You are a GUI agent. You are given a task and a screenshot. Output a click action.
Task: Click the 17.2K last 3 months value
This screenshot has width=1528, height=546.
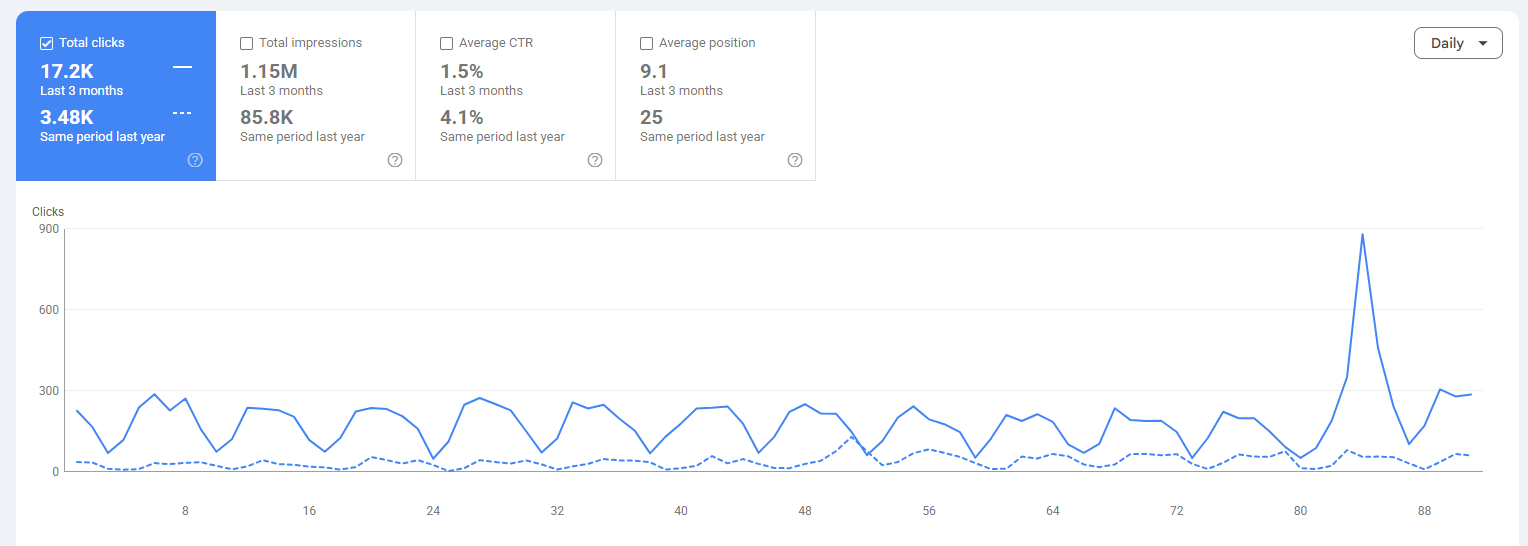67,71
